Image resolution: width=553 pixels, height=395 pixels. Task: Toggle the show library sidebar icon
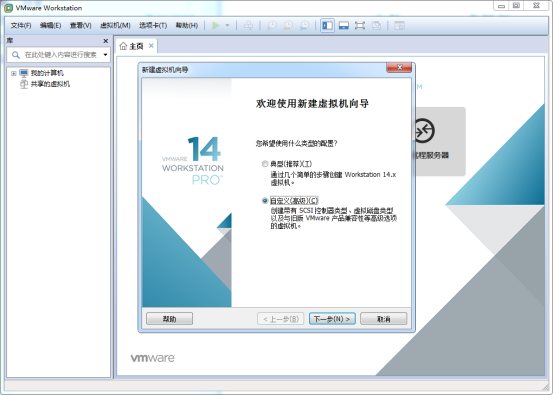pyautogui.click(x=327, y=25)
